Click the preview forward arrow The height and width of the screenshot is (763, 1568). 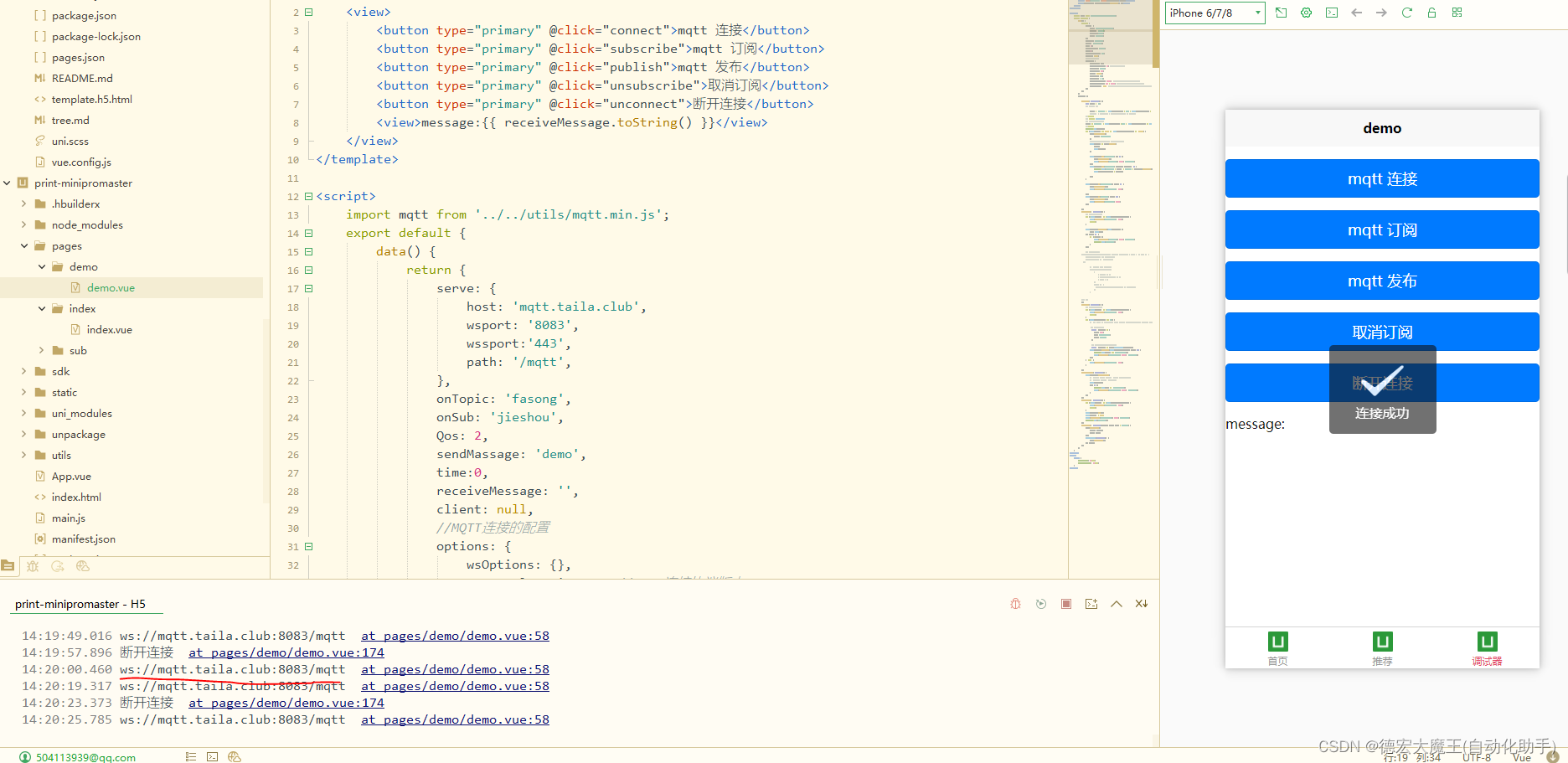1381,13
